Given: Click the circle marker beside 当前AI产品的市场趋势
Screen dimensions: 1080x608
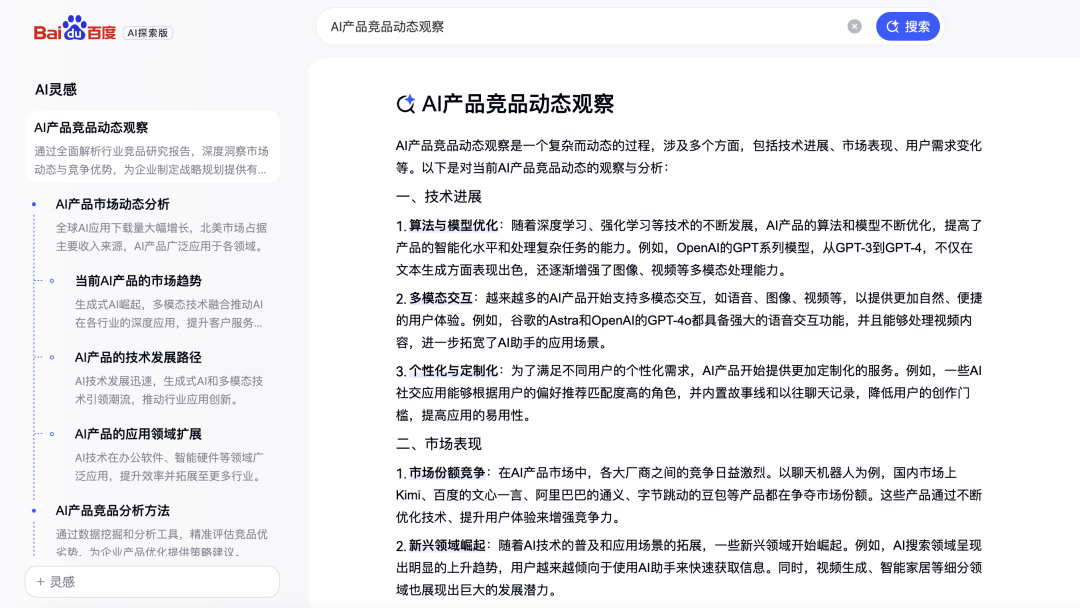Looking at the screenshot, I should 52,281.
